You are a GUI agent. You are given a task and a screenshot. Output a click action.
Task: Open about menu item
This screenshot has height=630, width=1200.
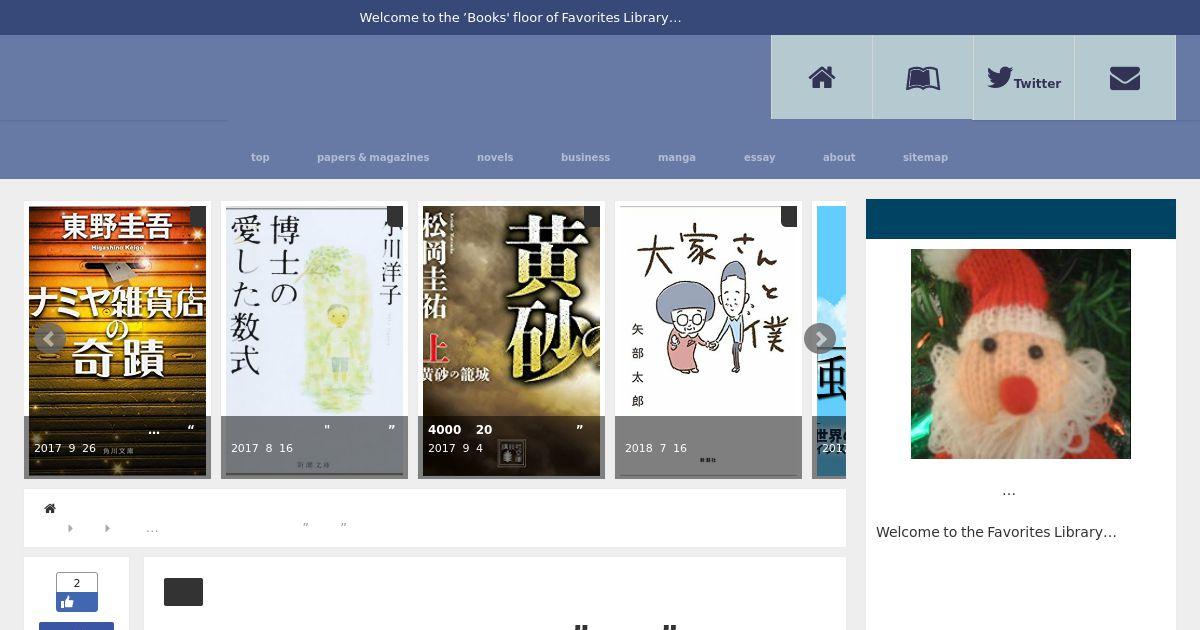[839, 157]
